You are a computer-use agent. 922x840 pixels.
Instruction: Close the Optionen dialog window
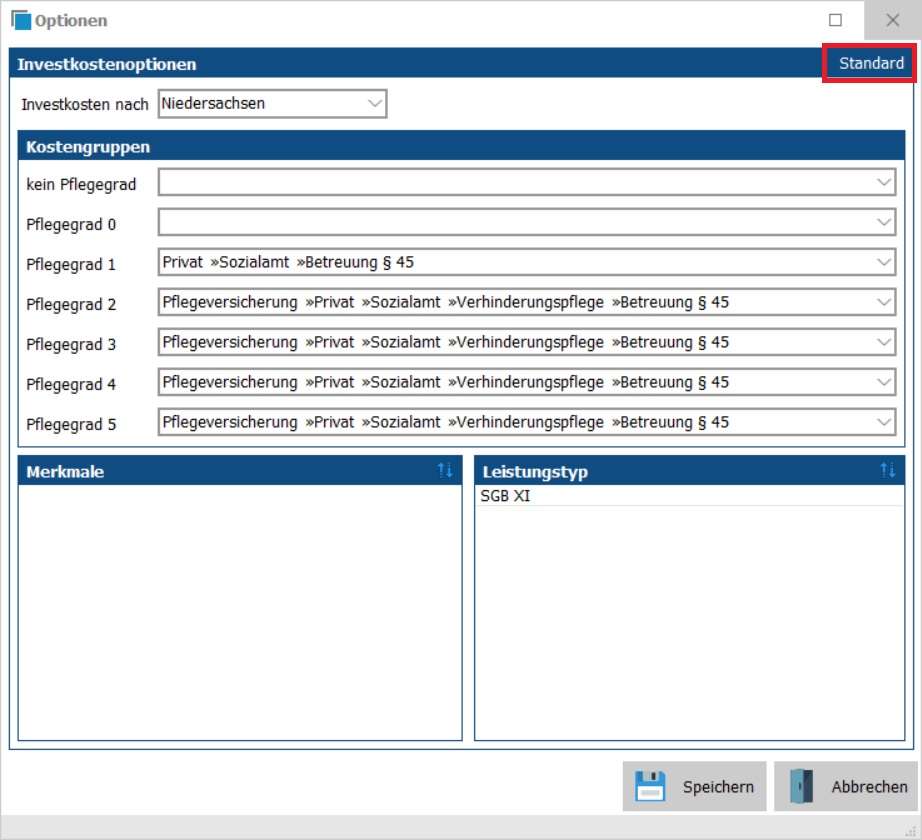892,20
